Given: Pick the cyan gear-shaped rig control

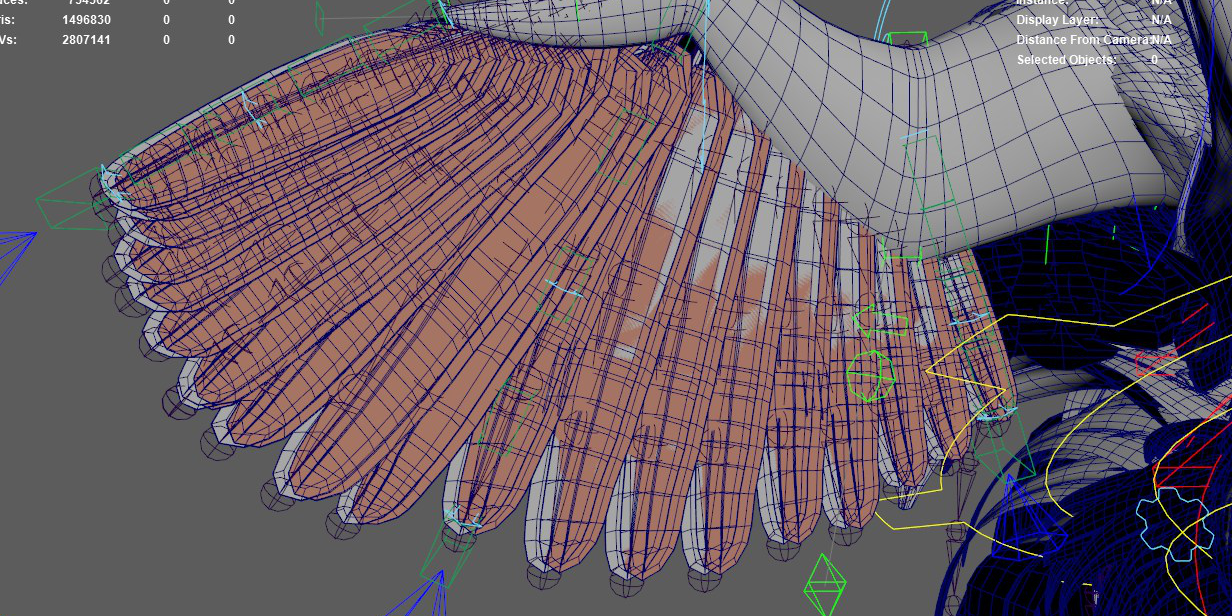Looking at the screenshot, I should pyautogui.click(x=1172, y=521).
